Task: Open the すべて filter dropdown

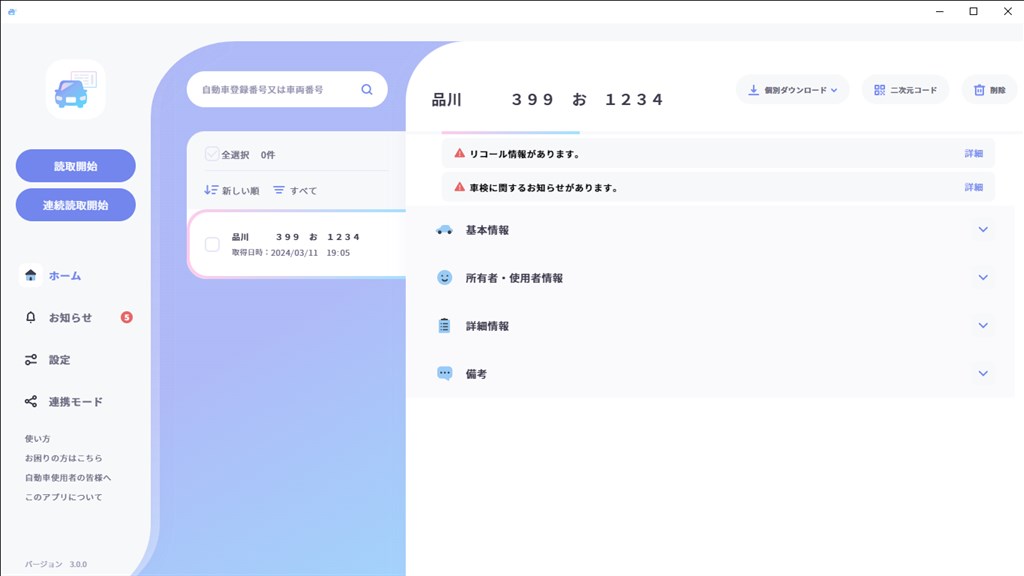Action: [x=295, y=190]
